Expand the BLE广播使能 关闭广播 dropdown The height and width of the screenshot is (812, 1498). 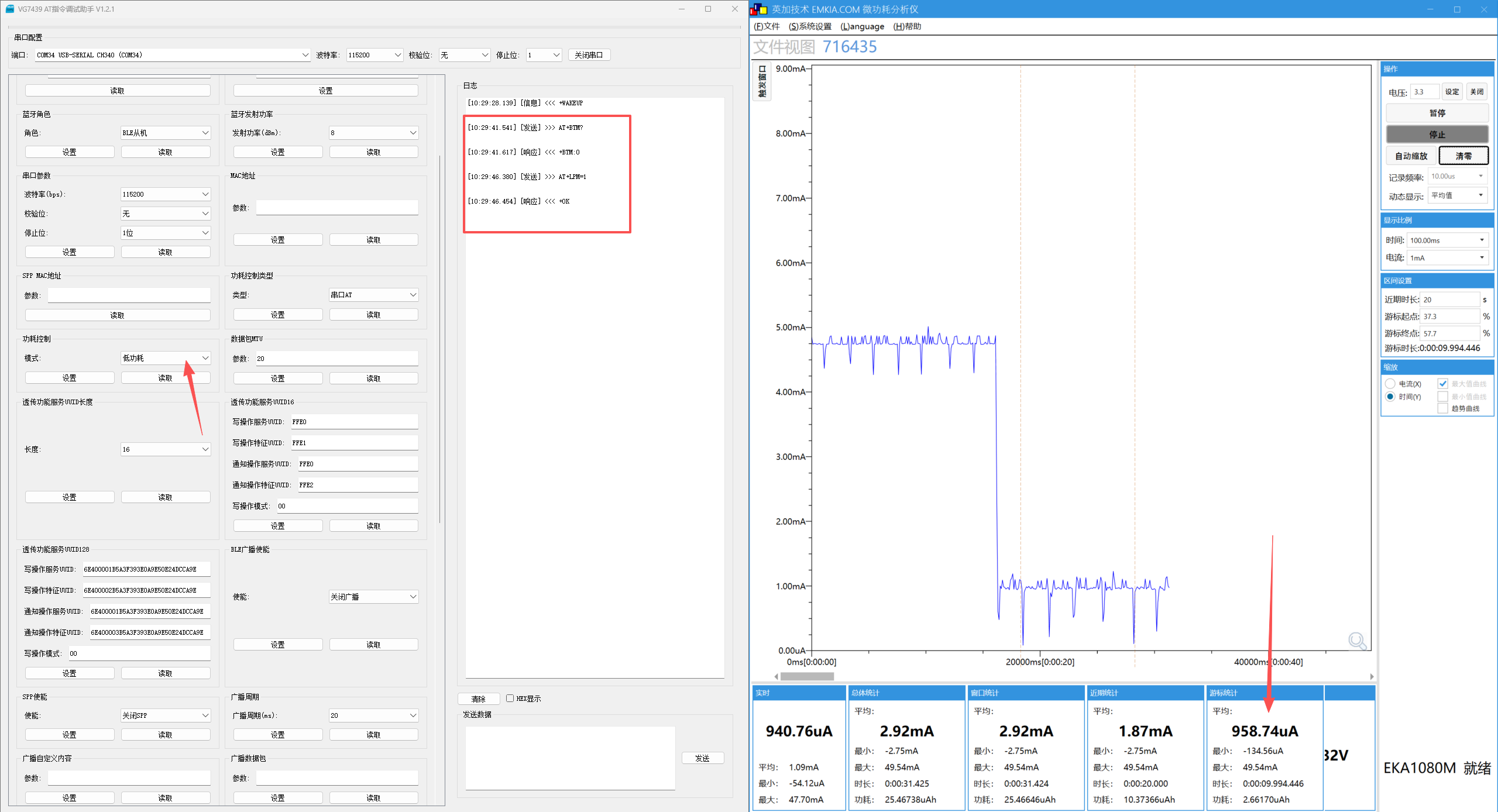374,597
